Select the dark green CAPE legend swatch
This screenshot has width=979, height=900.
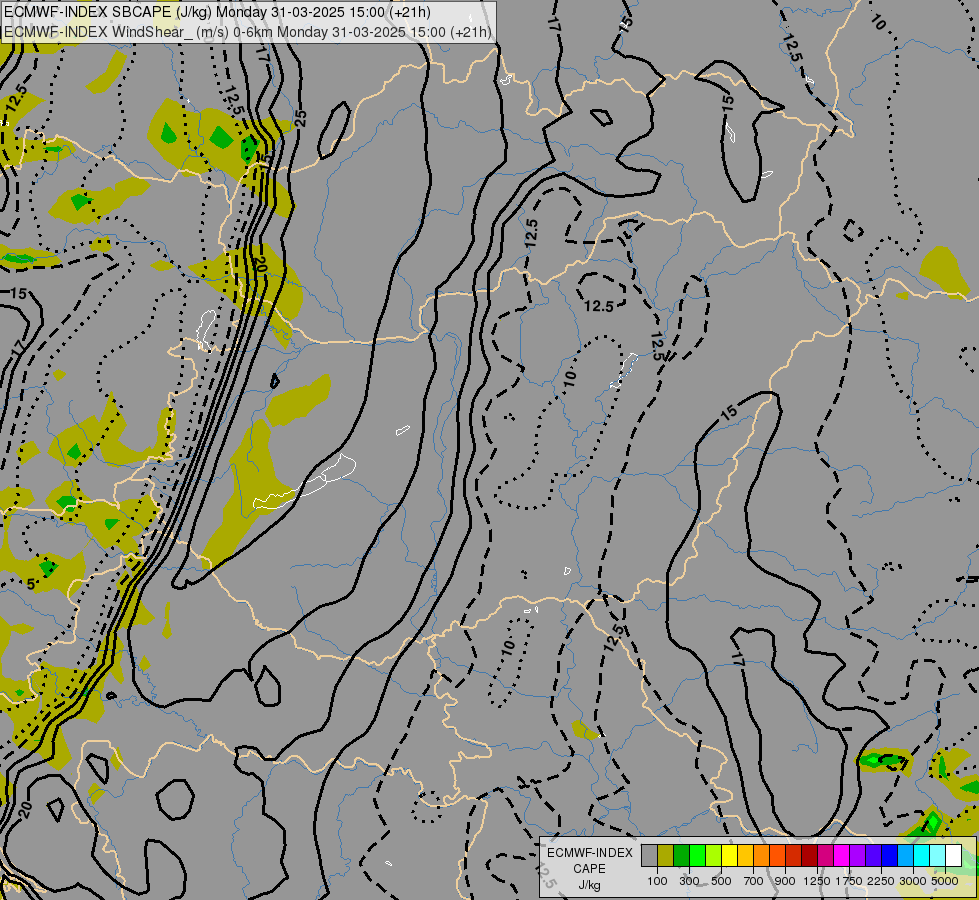click(x=681, y=856)
